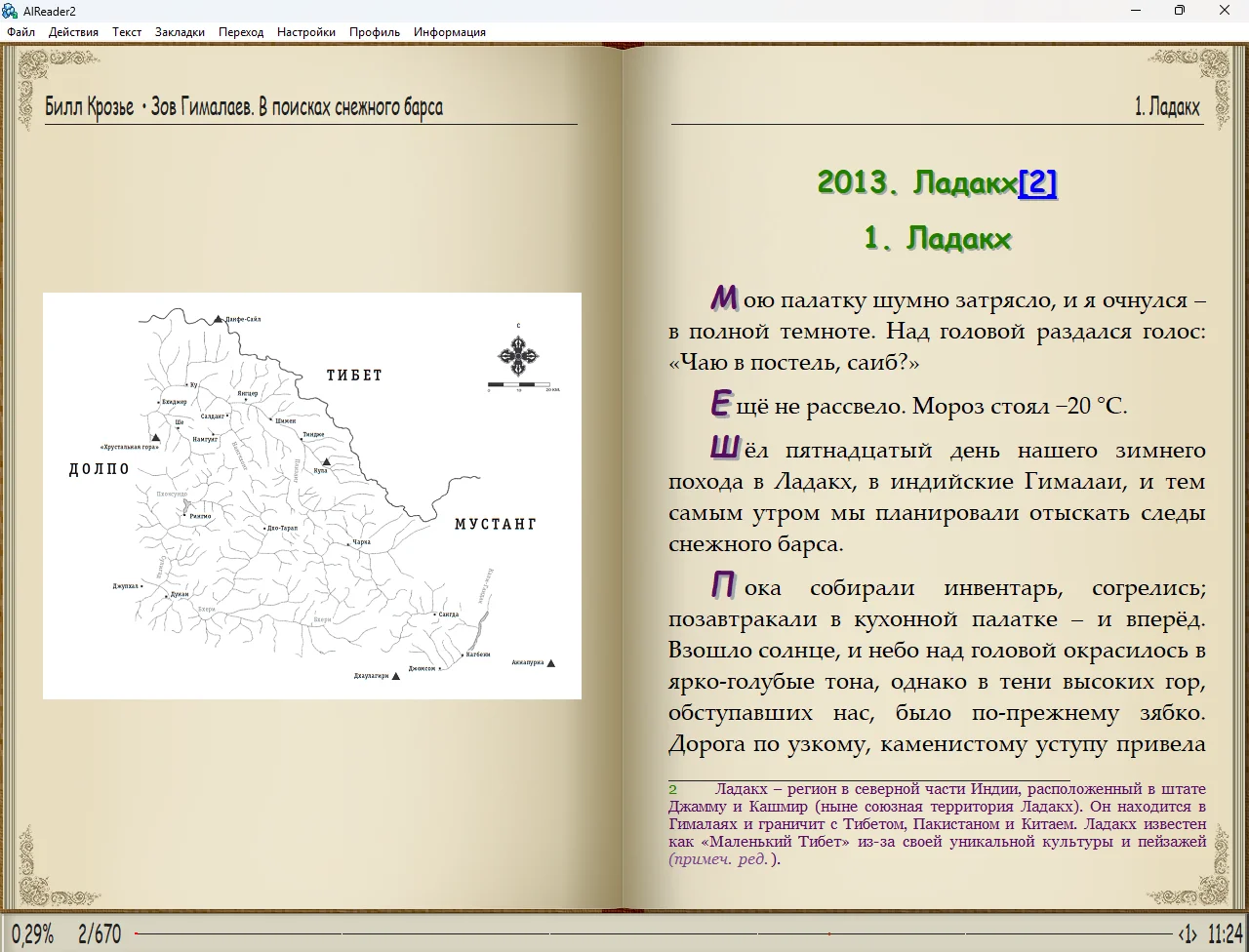1249x952 pixels.
Task: Click the page counter 2/670
Action: click(100, 933)
